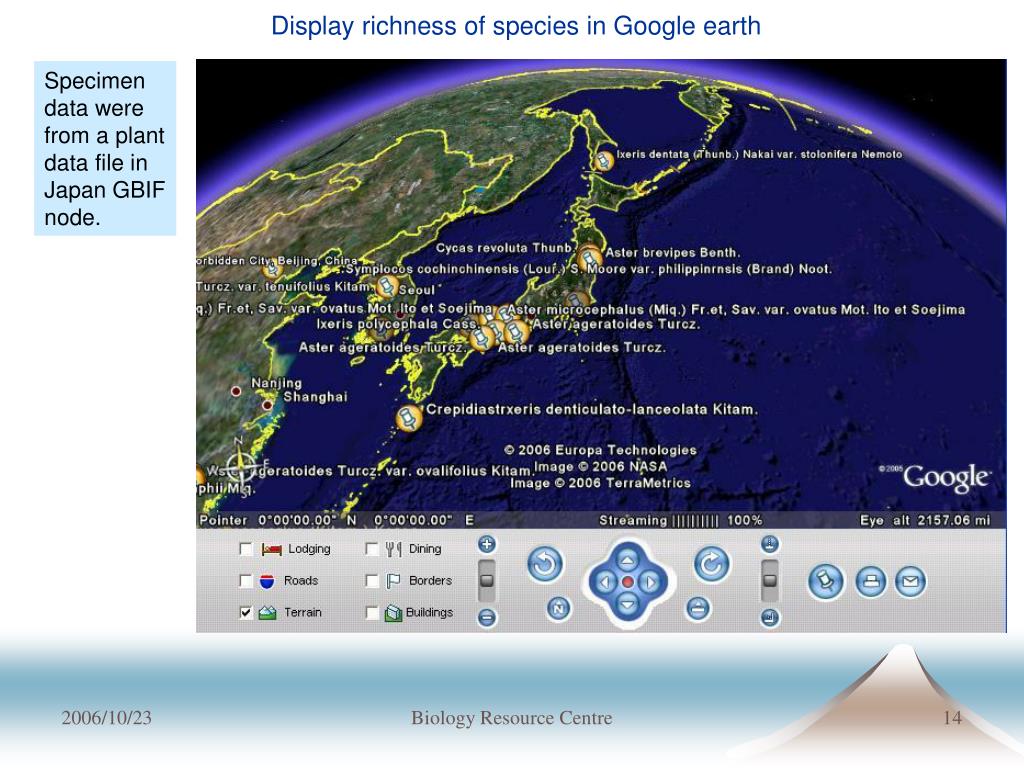This screenshot has height=768, width=1024.
Task: Click the 'Nanjing' map label
Action: (276, 383)
